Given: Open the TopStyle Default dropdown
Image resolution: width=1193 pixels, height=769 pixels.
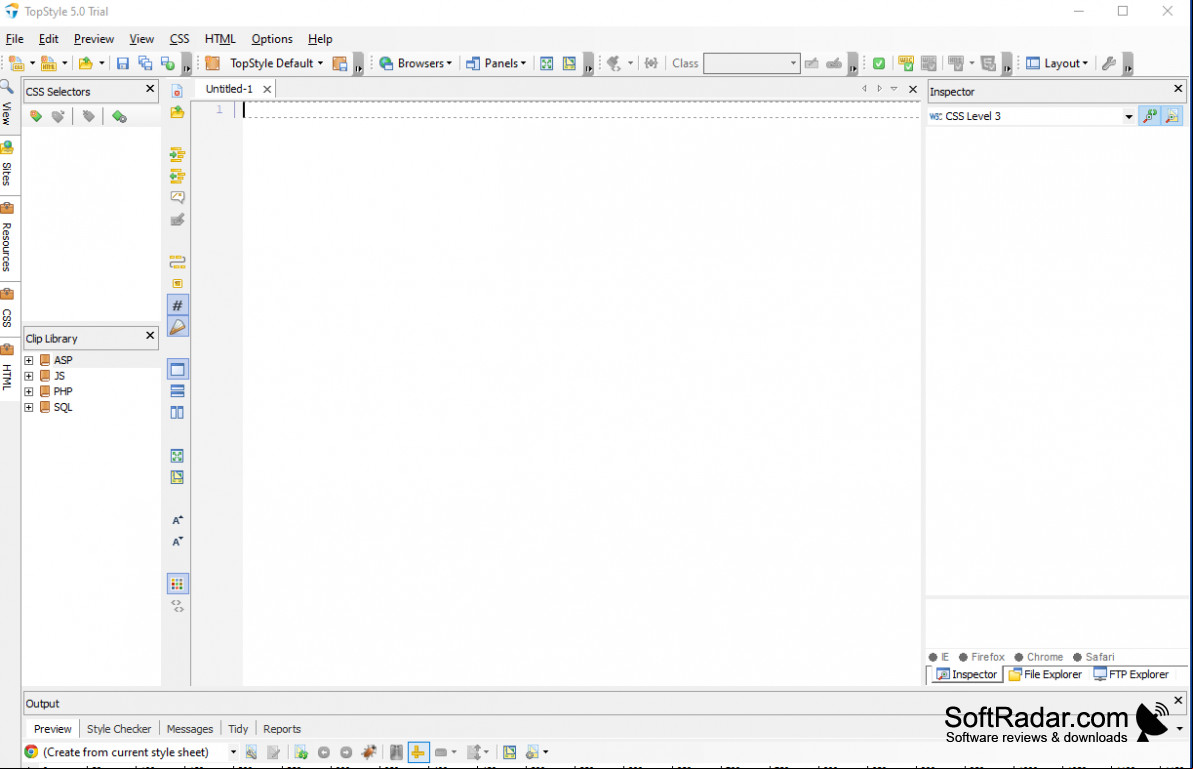Looking at the screenshot, I should [277, 63].
